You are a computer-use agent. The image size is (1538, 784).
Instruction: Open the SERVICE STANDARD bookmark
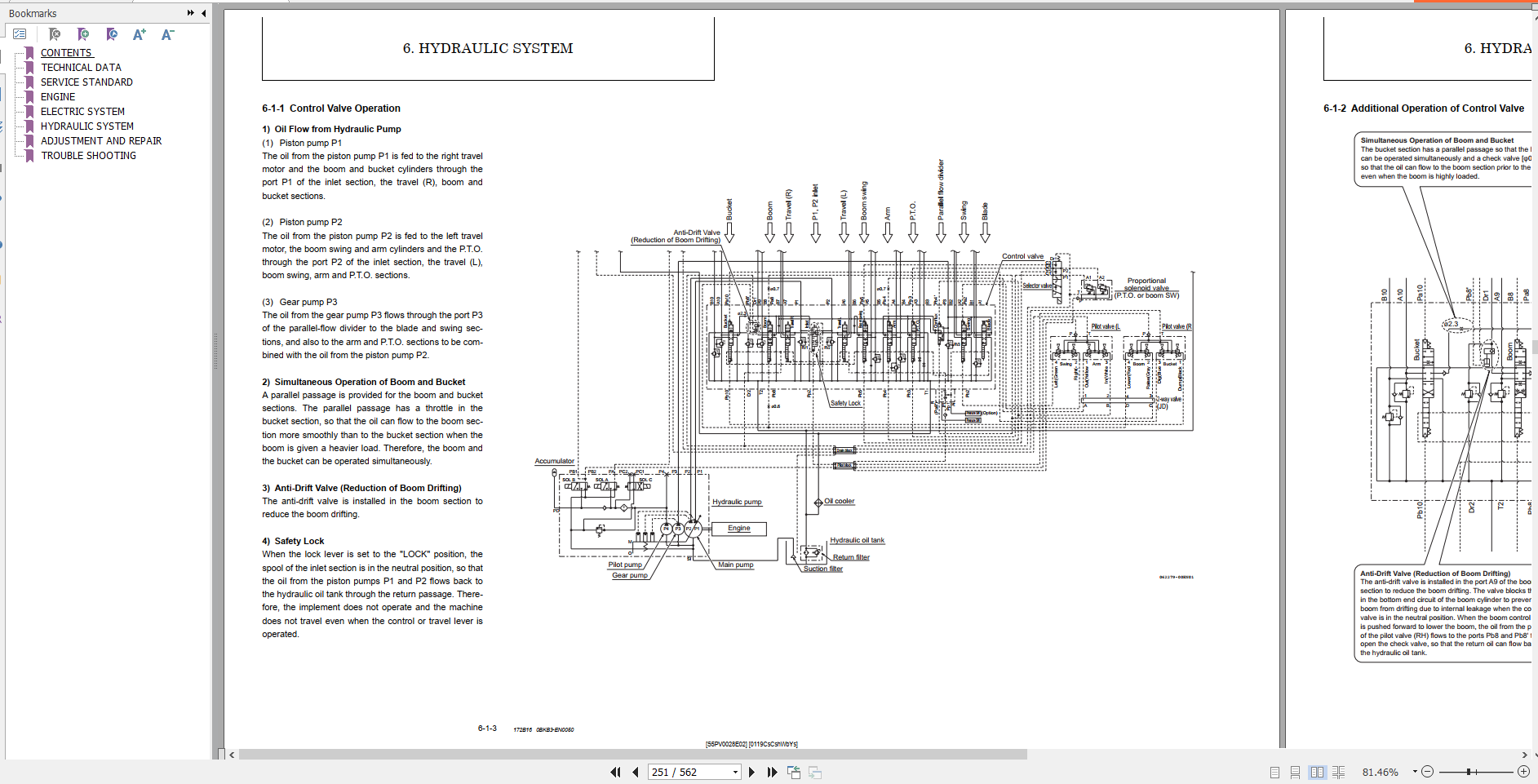pyautogui.click(x=86, y=82)
